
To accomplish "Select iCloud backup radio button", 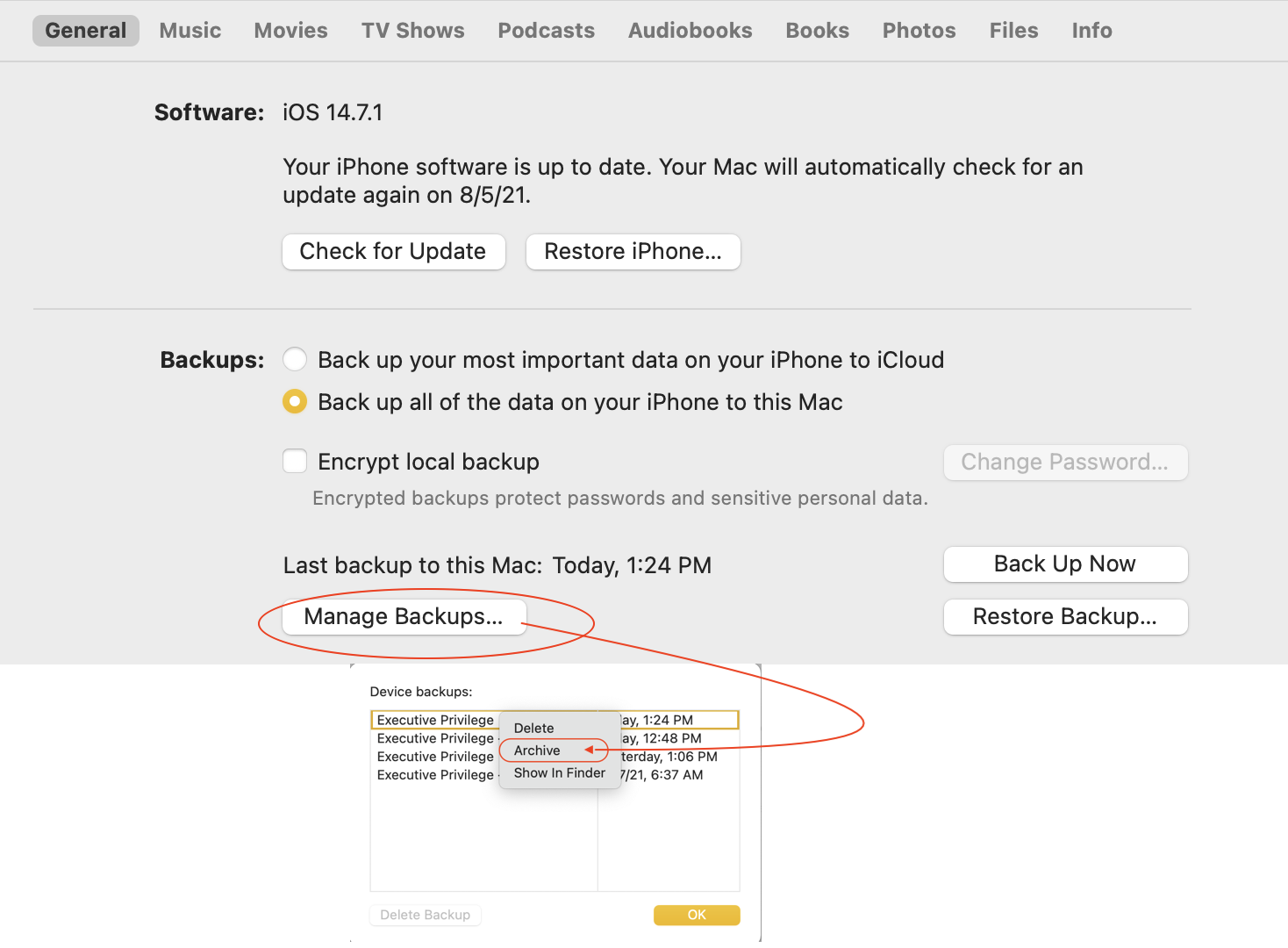I will pos(295,360).
